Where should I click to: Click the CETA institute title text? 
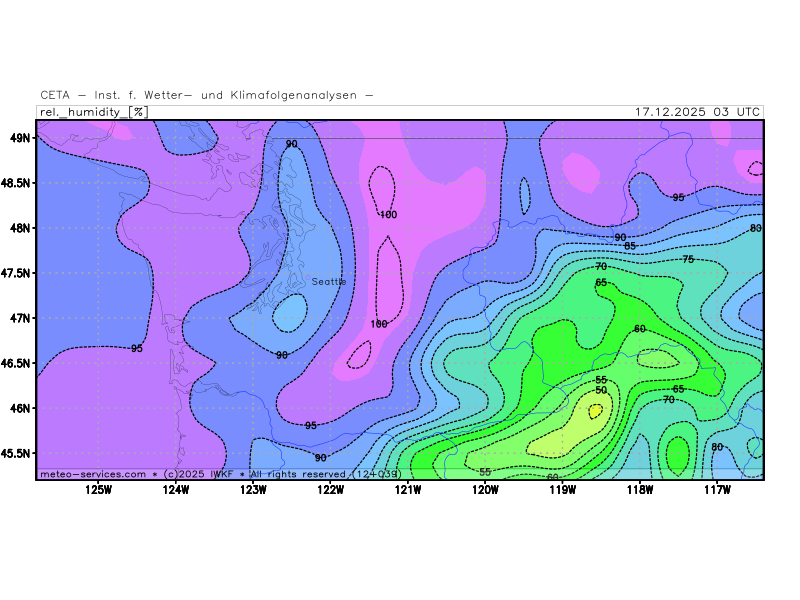207,95
